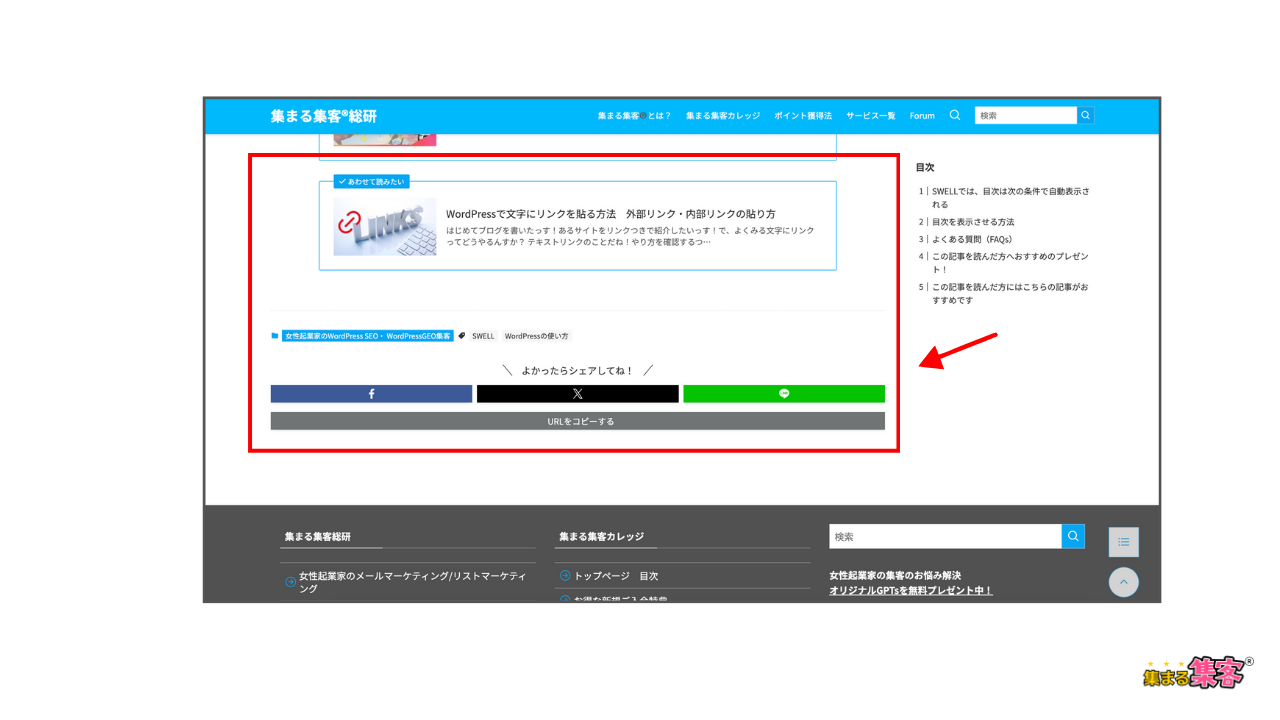Screen dimensions: 1280x720
Task: Open the WordPressの使い方 tag
Action: (536, 336)
